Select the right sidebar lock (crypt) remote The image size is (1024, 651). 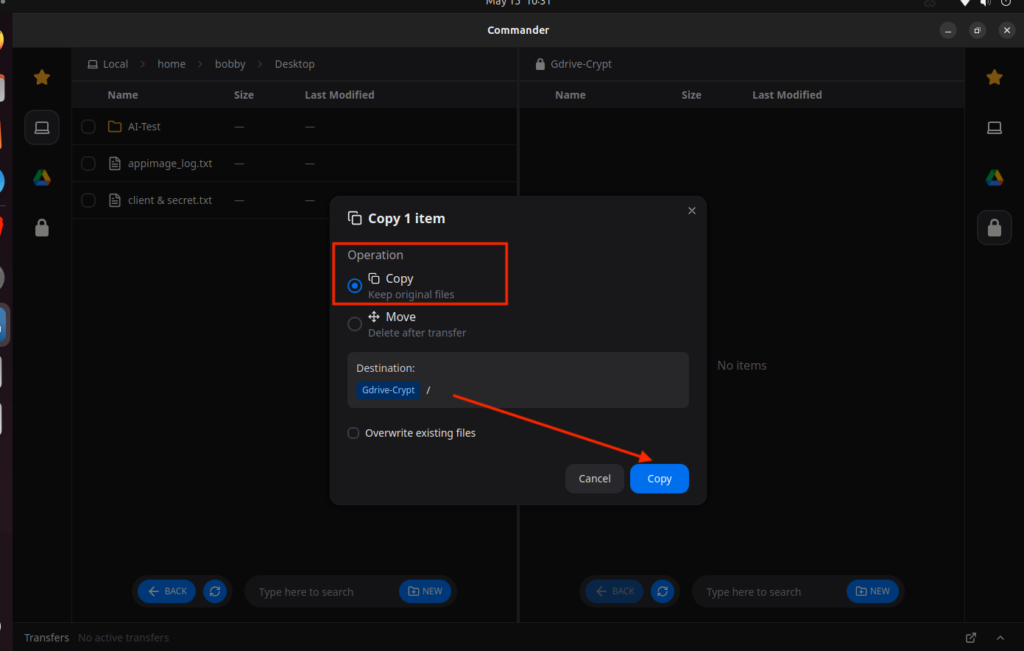[994, 228]
